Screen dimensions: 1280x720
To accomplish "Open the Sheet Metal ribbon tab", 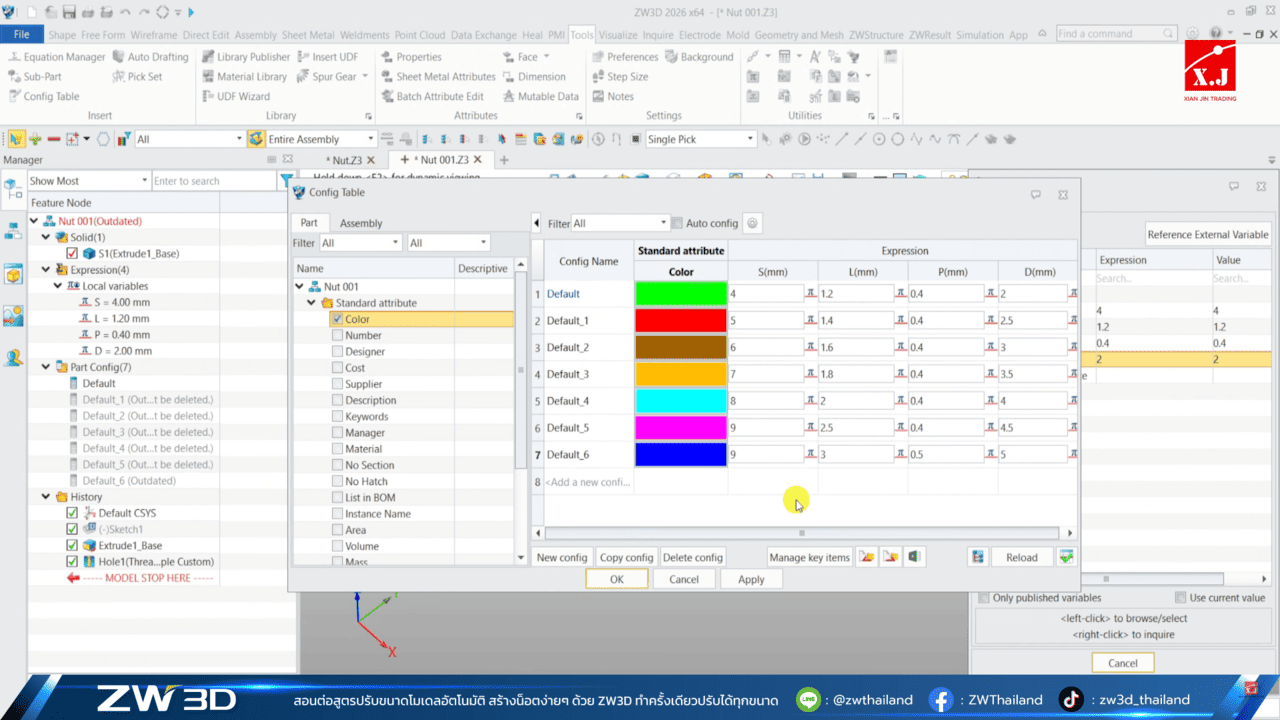I will pyautogui.click(x=307, y=35).
